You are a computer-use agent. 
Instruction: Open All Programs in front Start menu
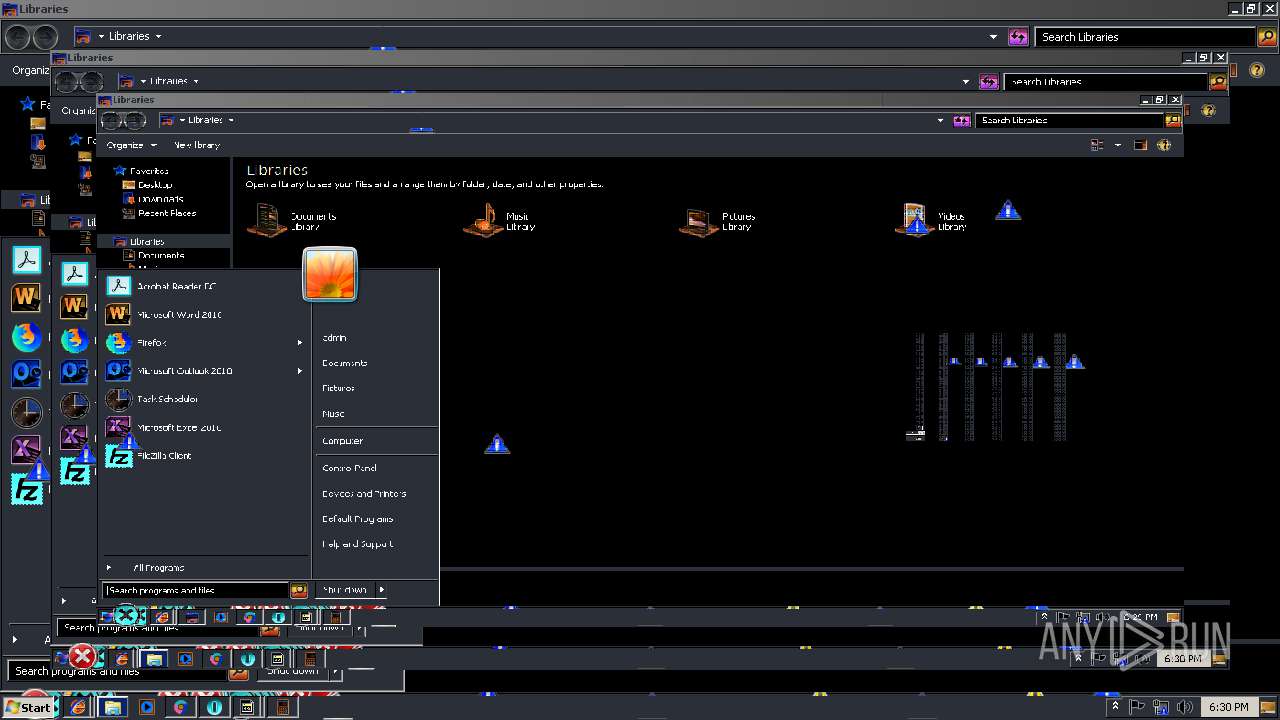point(158,568)
